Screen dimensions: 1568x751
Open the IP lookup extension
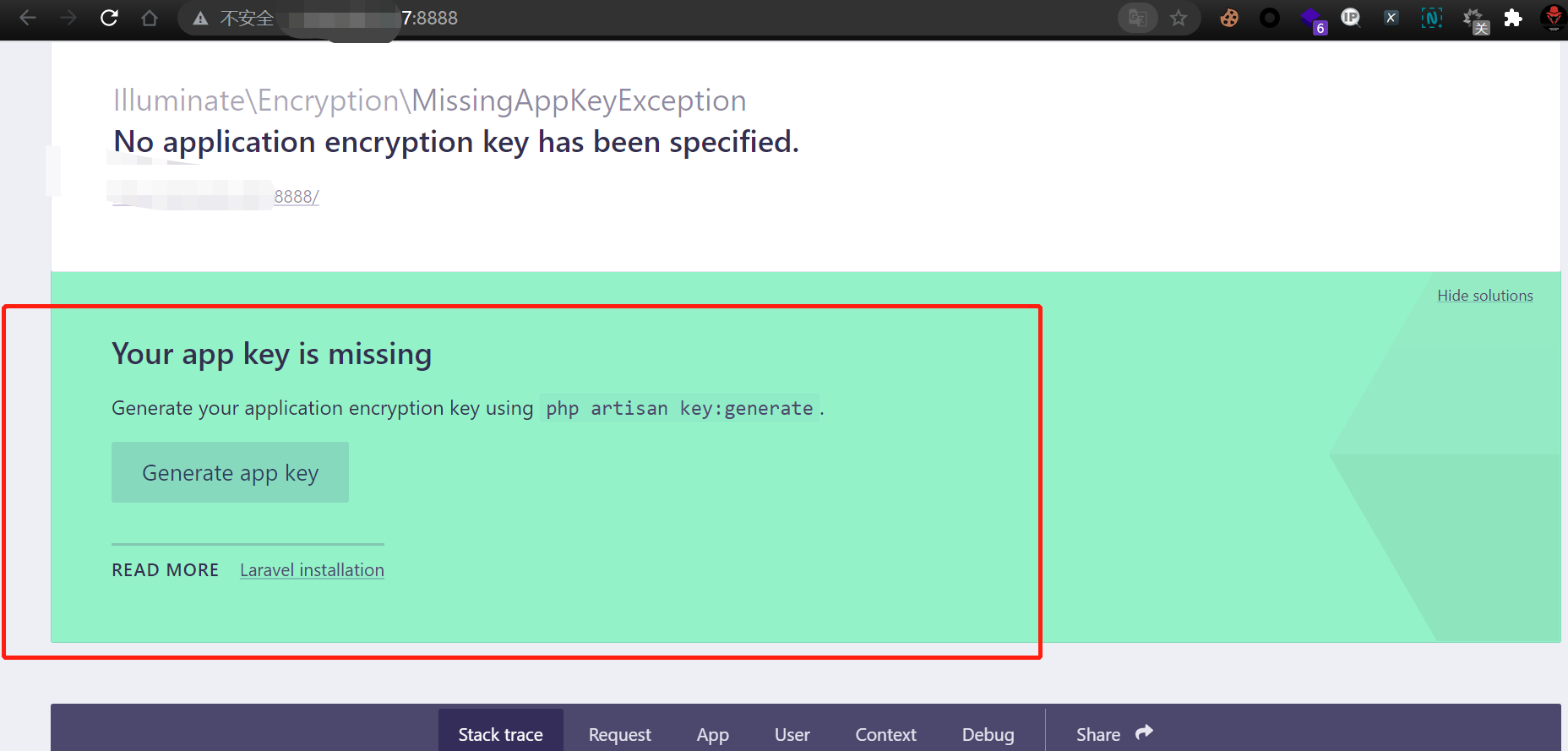(x=1351, y=18)
